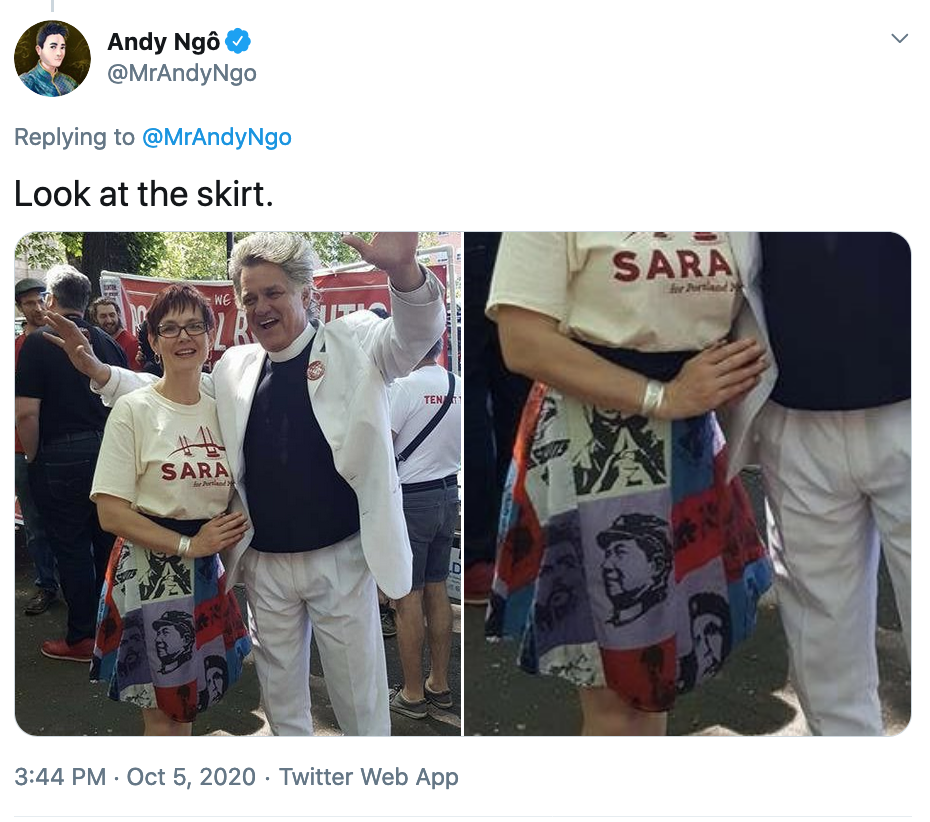This screenshot has height=822, width=930.
Task: Open the tweet options chevron menu
Action: point(900,39)
